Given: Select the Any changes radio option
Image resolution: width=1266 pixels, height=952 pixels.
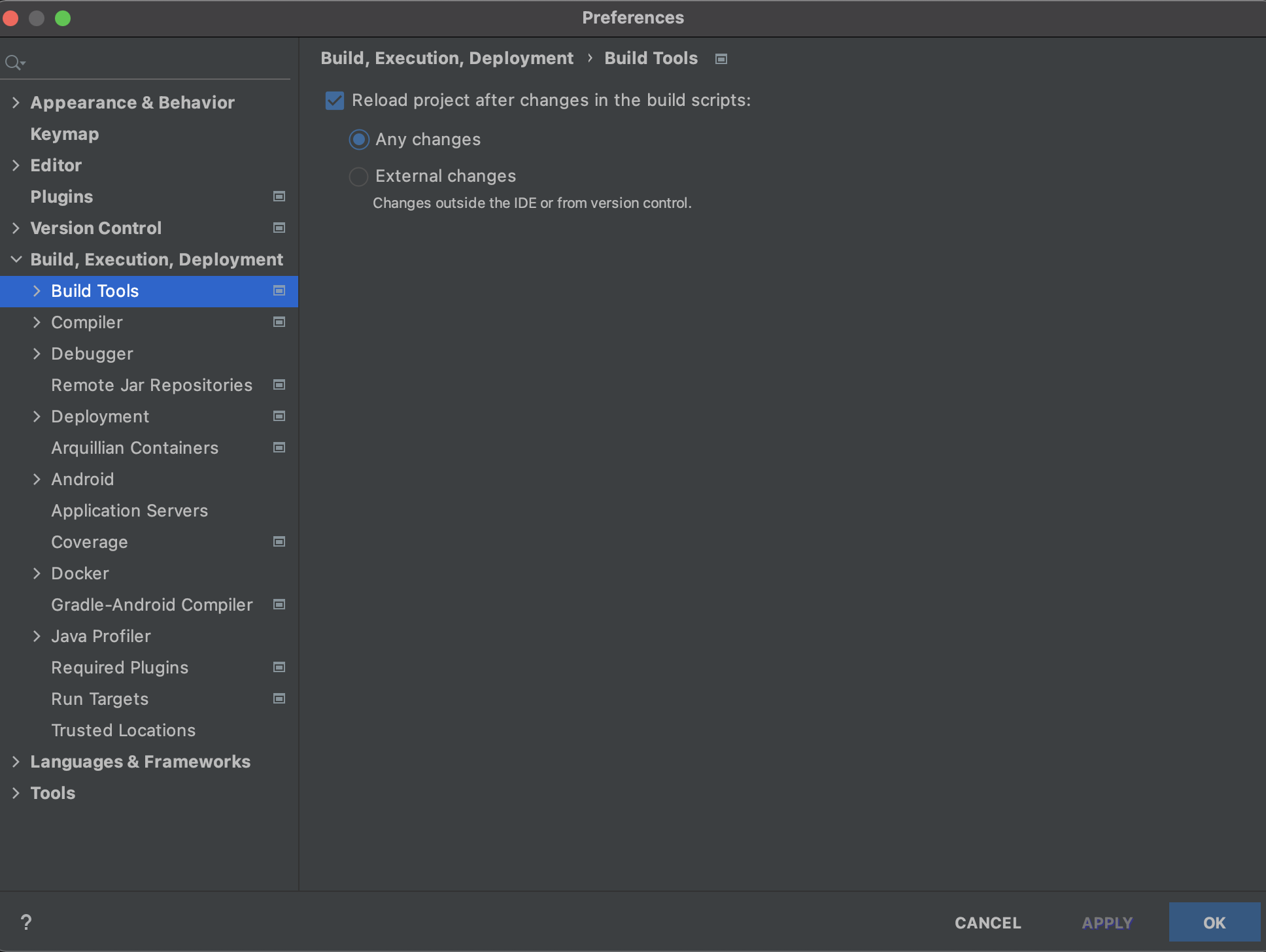Looking at the screenshot, I should click(359, 140).
